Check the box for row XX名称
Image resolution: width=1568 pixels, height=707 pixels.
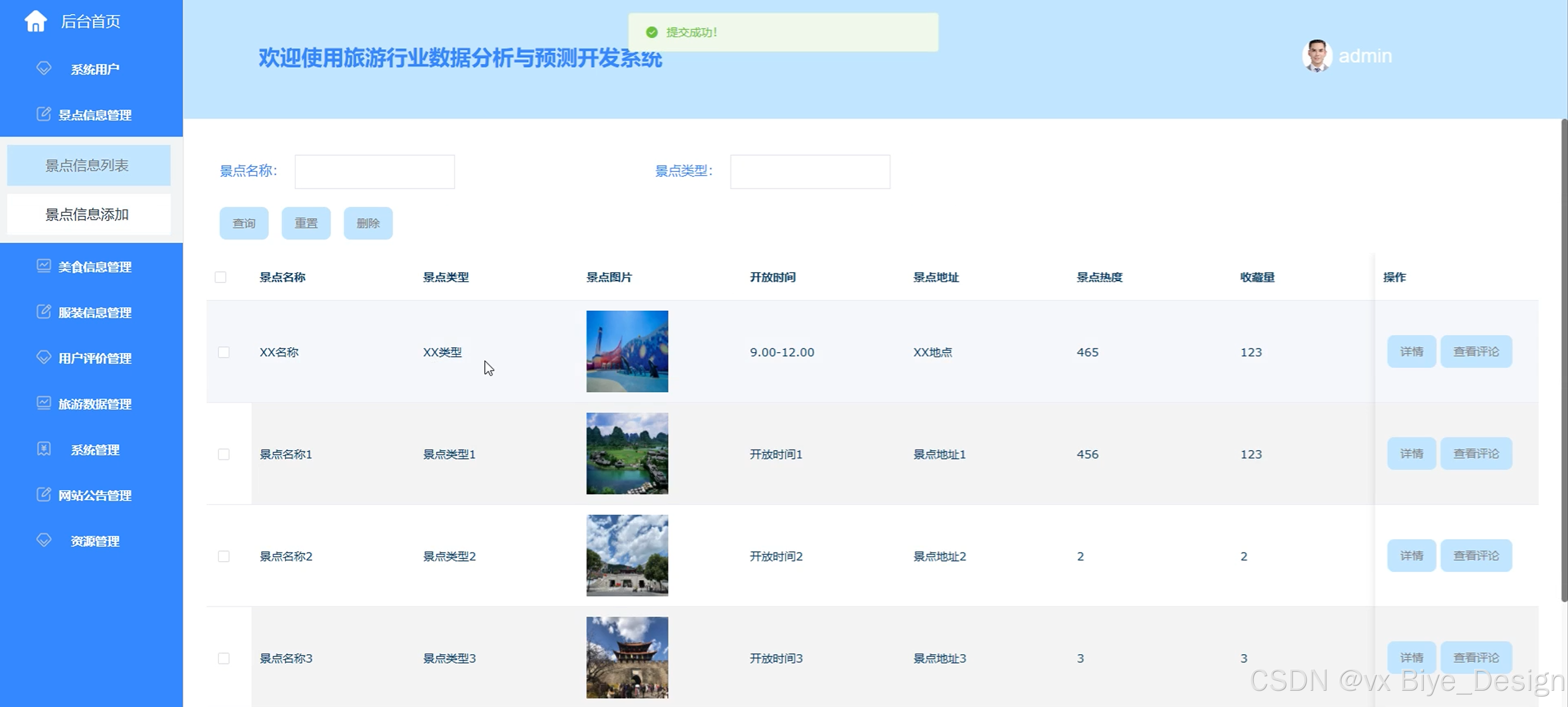223,352
